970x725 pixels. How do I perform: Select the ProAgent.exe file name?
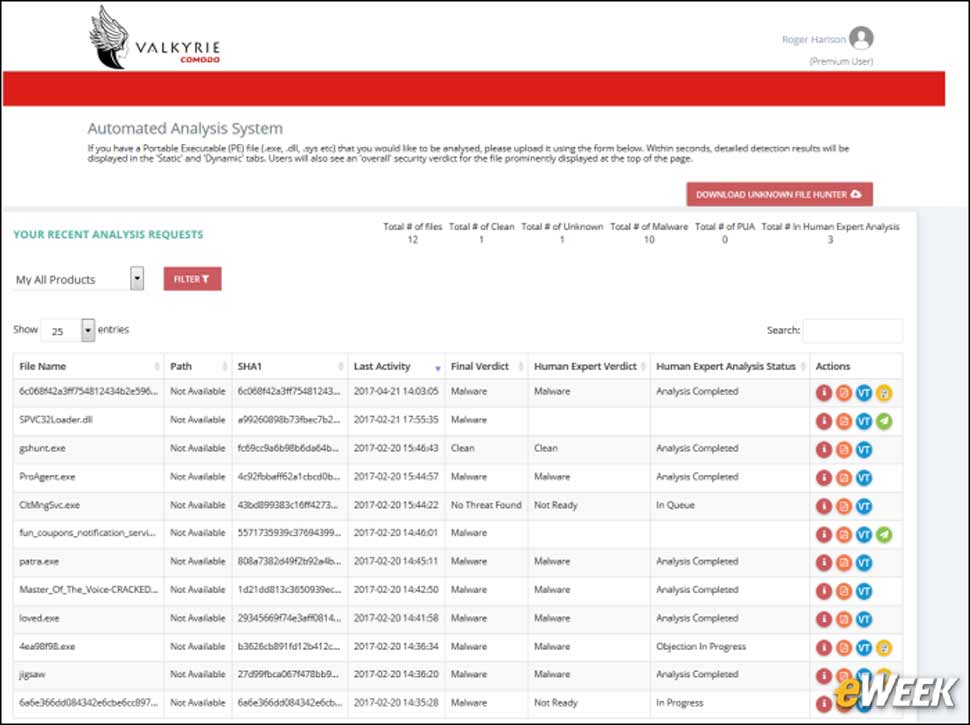[x=47, y=476]
